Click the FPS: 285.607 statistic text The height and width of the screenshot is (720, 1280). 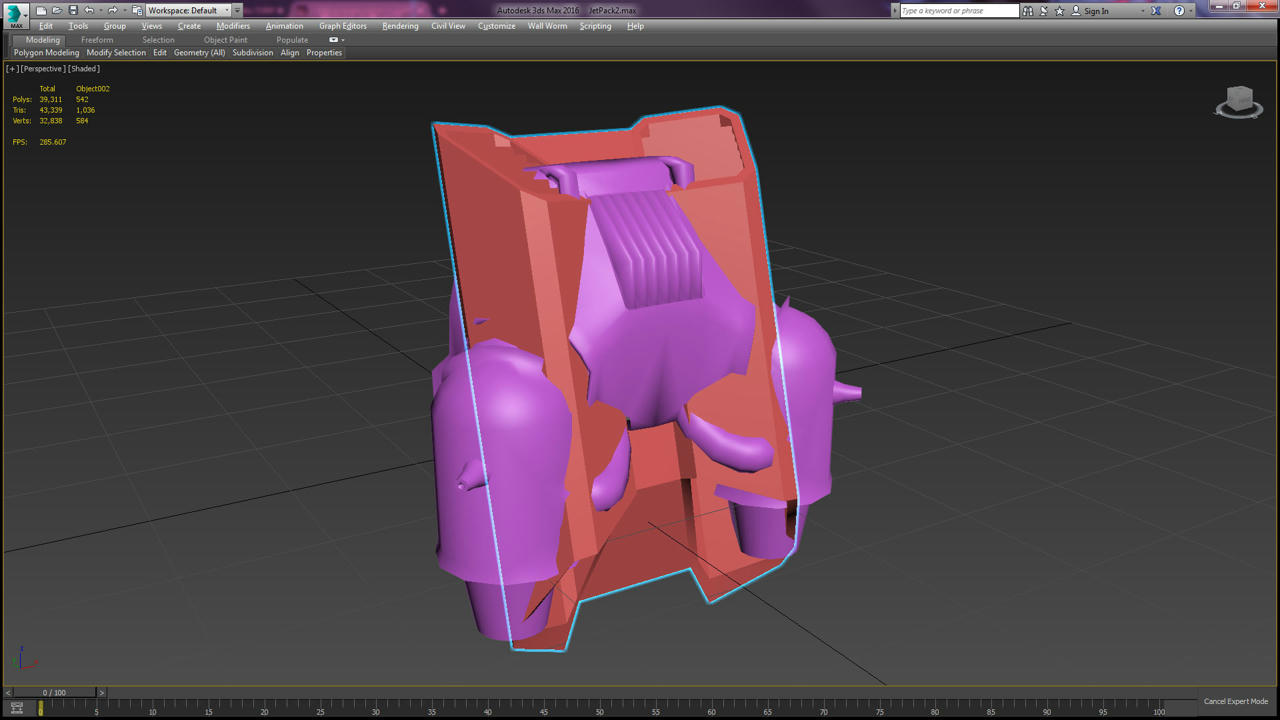(40, 142)
